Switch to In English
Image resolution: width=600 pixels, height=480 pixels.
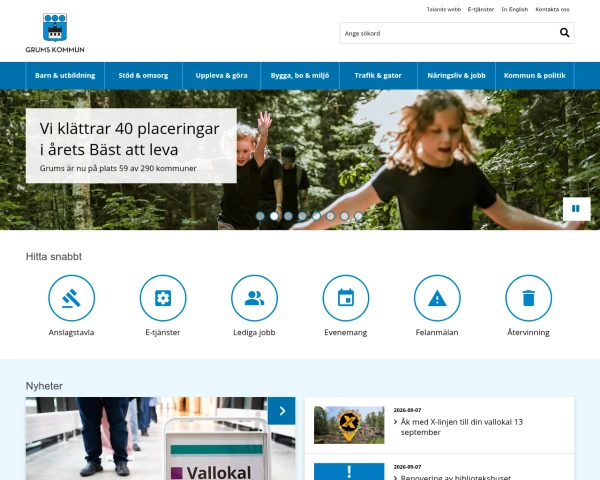click(515, 9)
